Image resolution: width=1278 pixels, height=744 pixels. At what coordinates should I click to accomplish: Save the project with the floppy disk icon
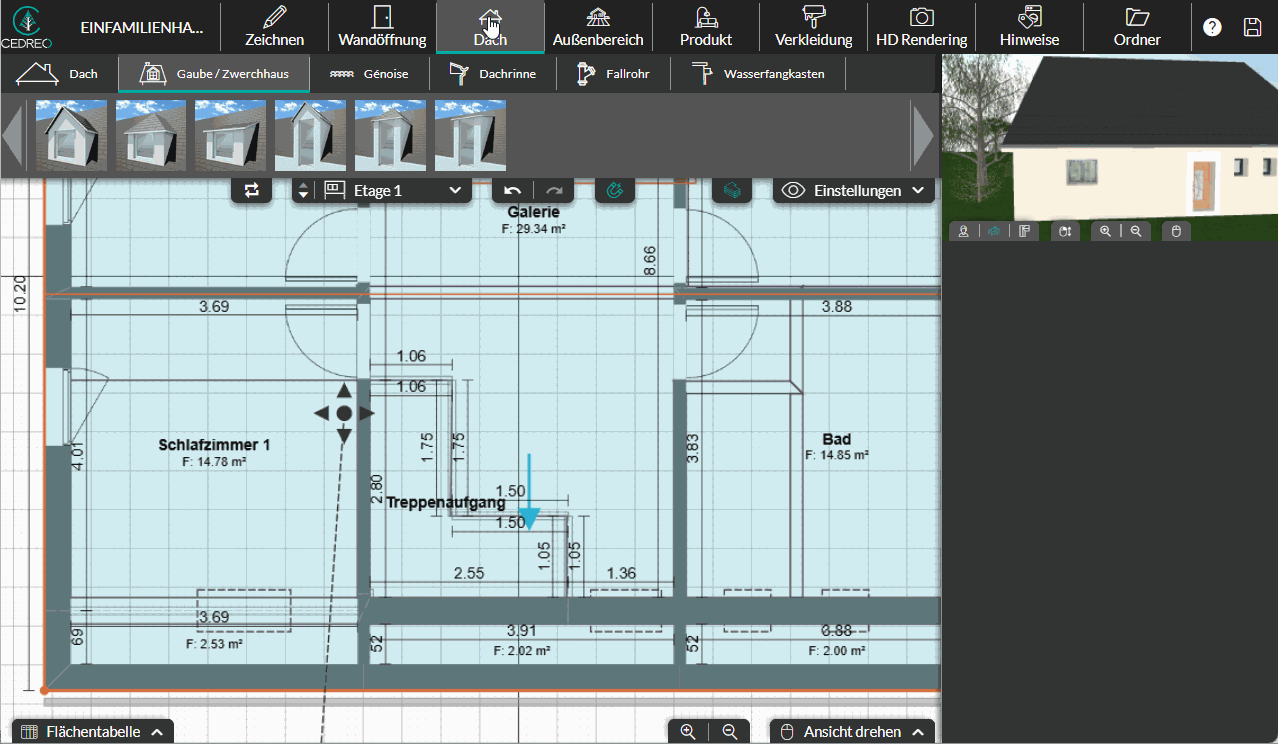click(x=1252, y=27)
